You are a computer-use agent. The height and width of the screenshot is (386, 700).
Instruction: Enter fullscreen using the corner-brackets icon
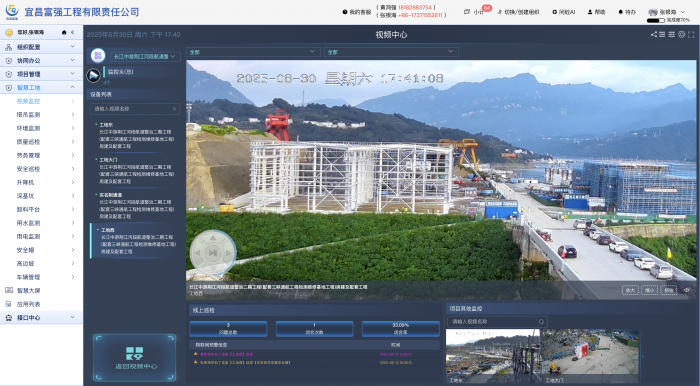691,34
